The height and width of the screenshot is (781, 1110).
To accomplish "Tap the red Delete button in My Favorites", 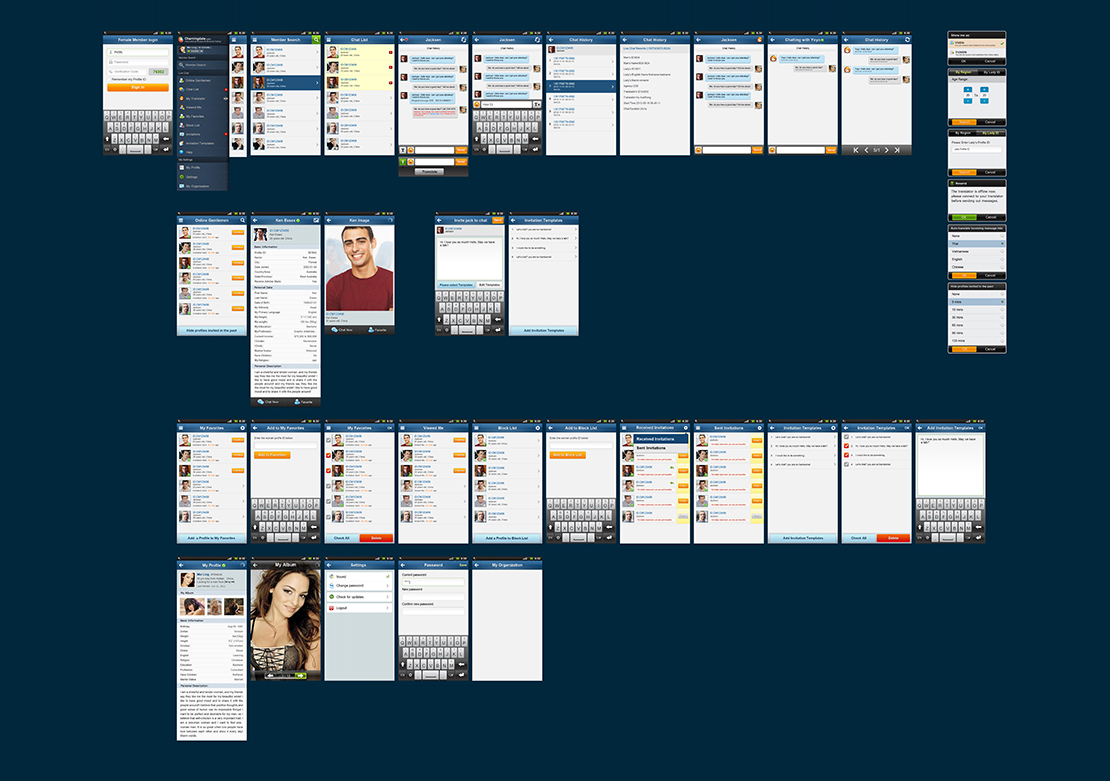I will [x=376, y=538].
